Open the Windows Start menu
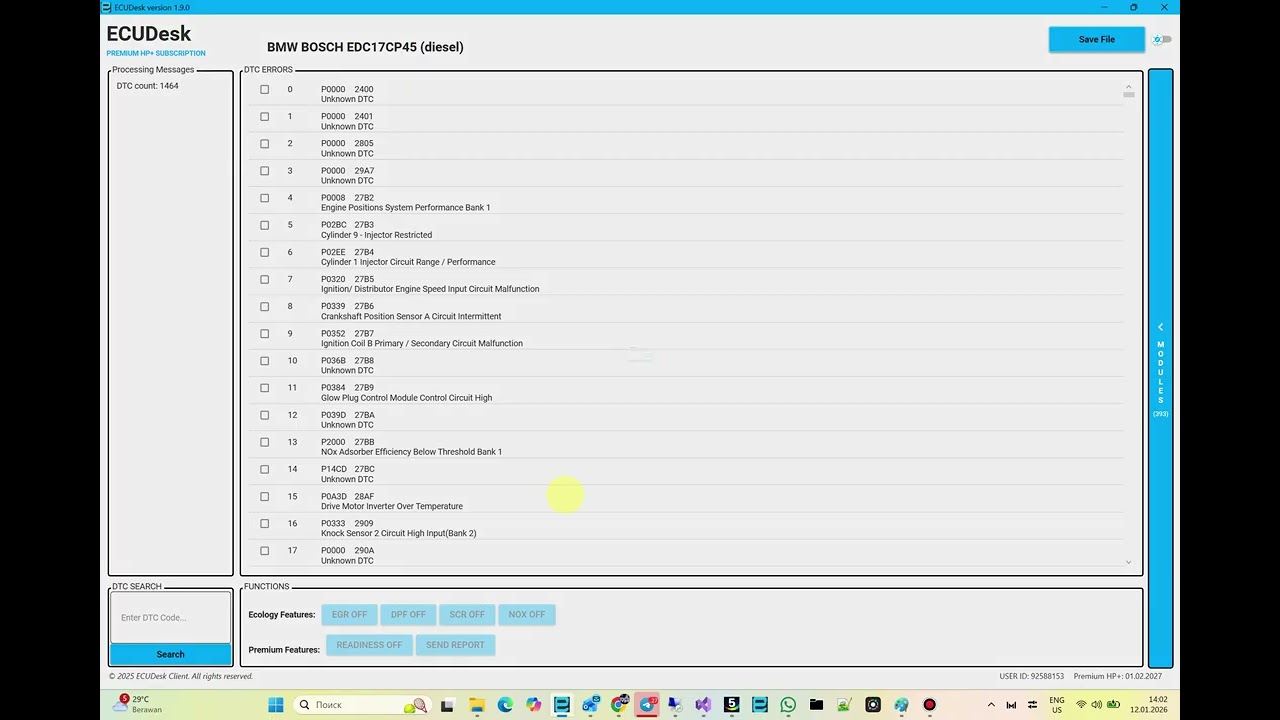Viewport: 1280px width, 720px height. (x=276, y=705)
